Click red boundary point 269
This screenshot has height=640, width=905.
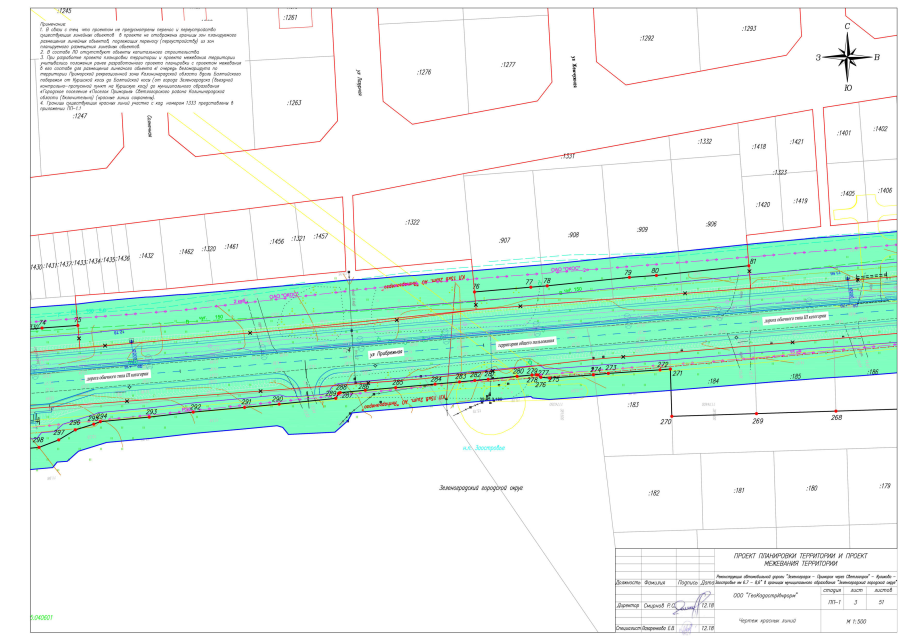point(756,415)
